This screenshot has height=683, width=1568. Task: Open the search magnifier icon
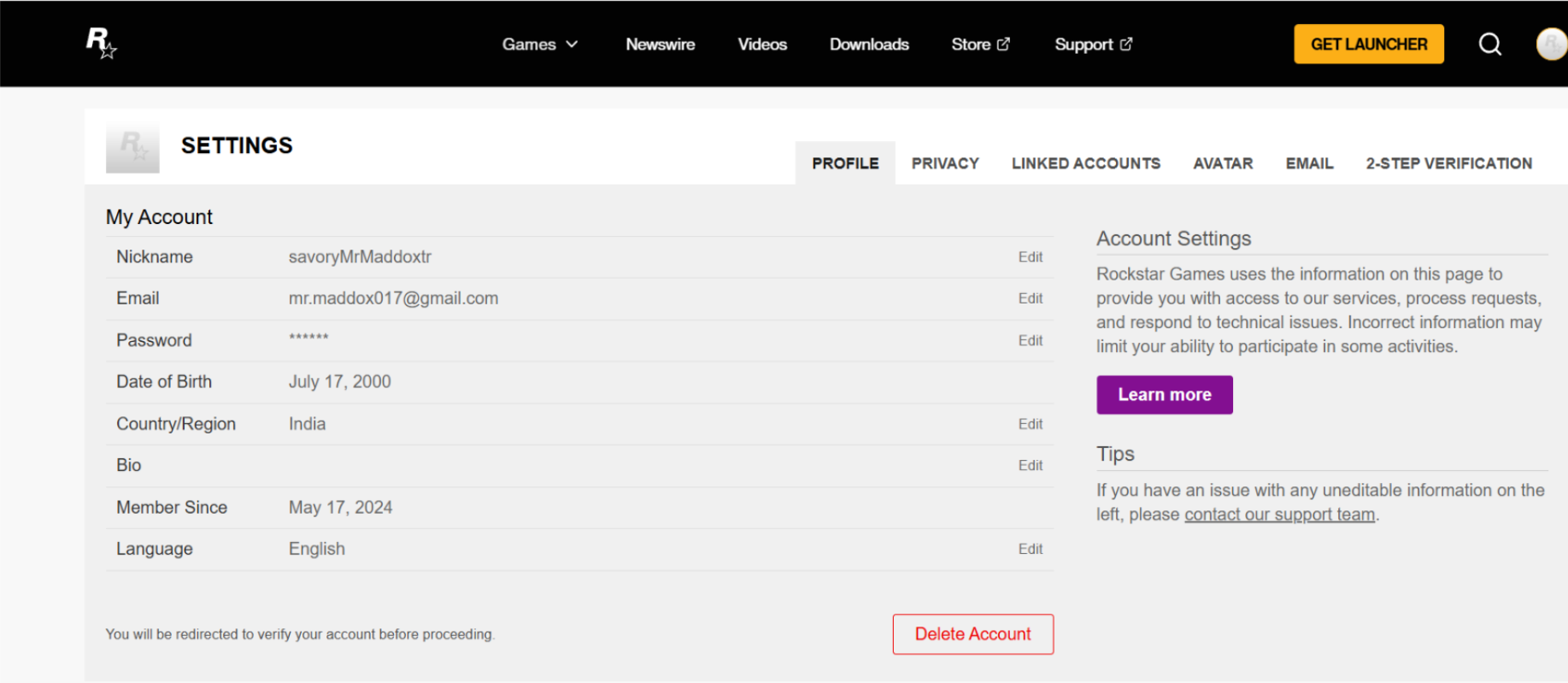(x=1489, y=44)
